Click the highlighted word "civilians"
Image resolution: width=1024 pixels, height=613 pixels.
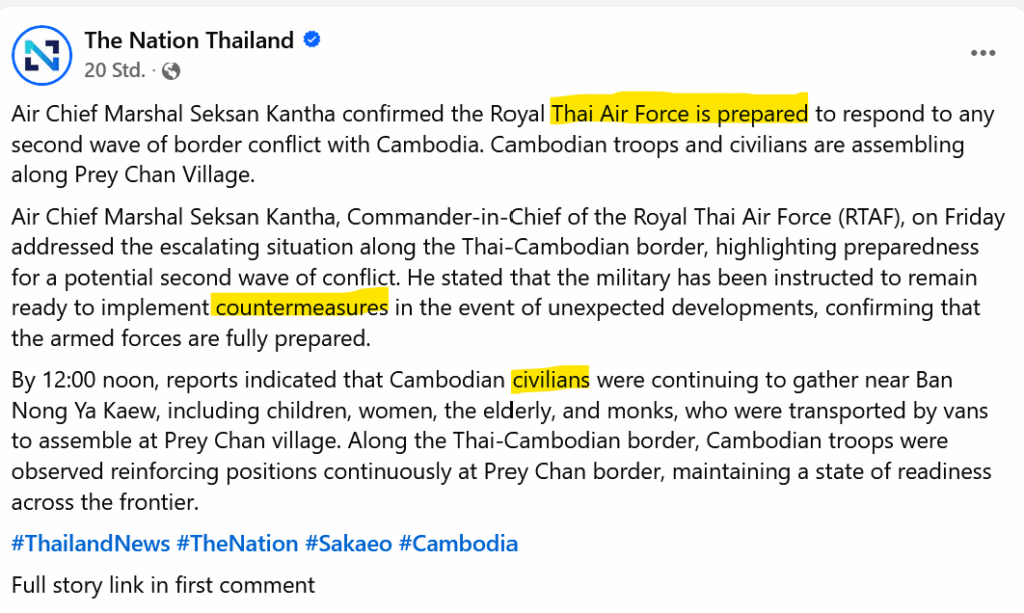(550, 380)
